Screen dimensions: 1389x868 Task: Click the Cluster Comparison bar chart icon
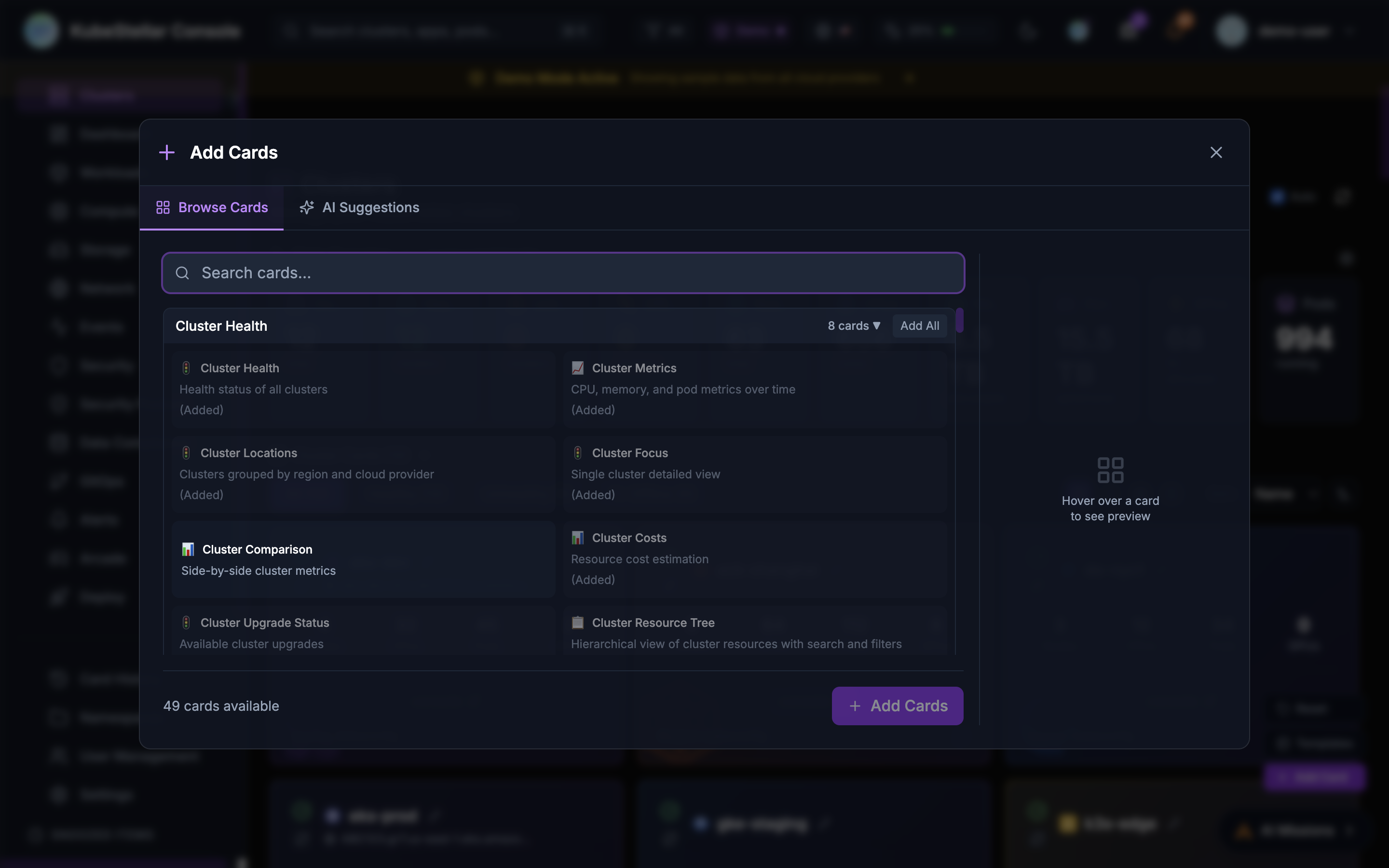point(188,549)
